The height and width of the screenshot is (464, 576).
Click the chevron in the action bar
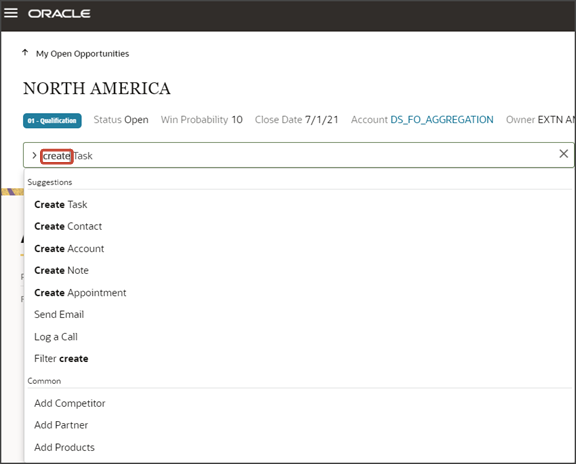point(34,156)
